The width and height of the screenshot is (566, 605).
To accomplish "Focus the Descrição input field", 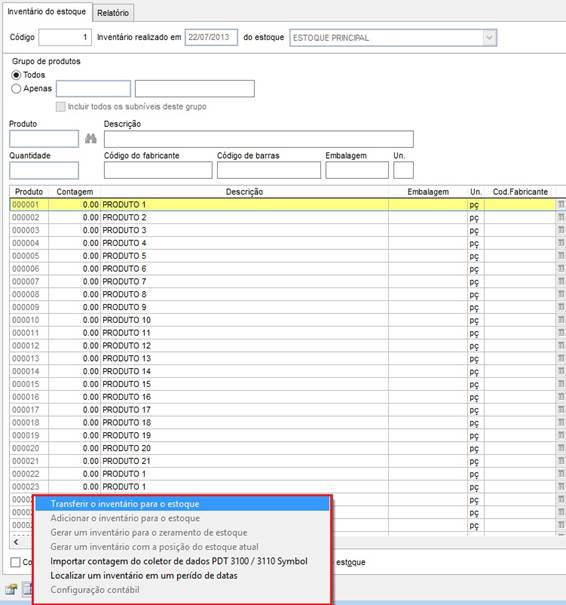I will point(259,139).
